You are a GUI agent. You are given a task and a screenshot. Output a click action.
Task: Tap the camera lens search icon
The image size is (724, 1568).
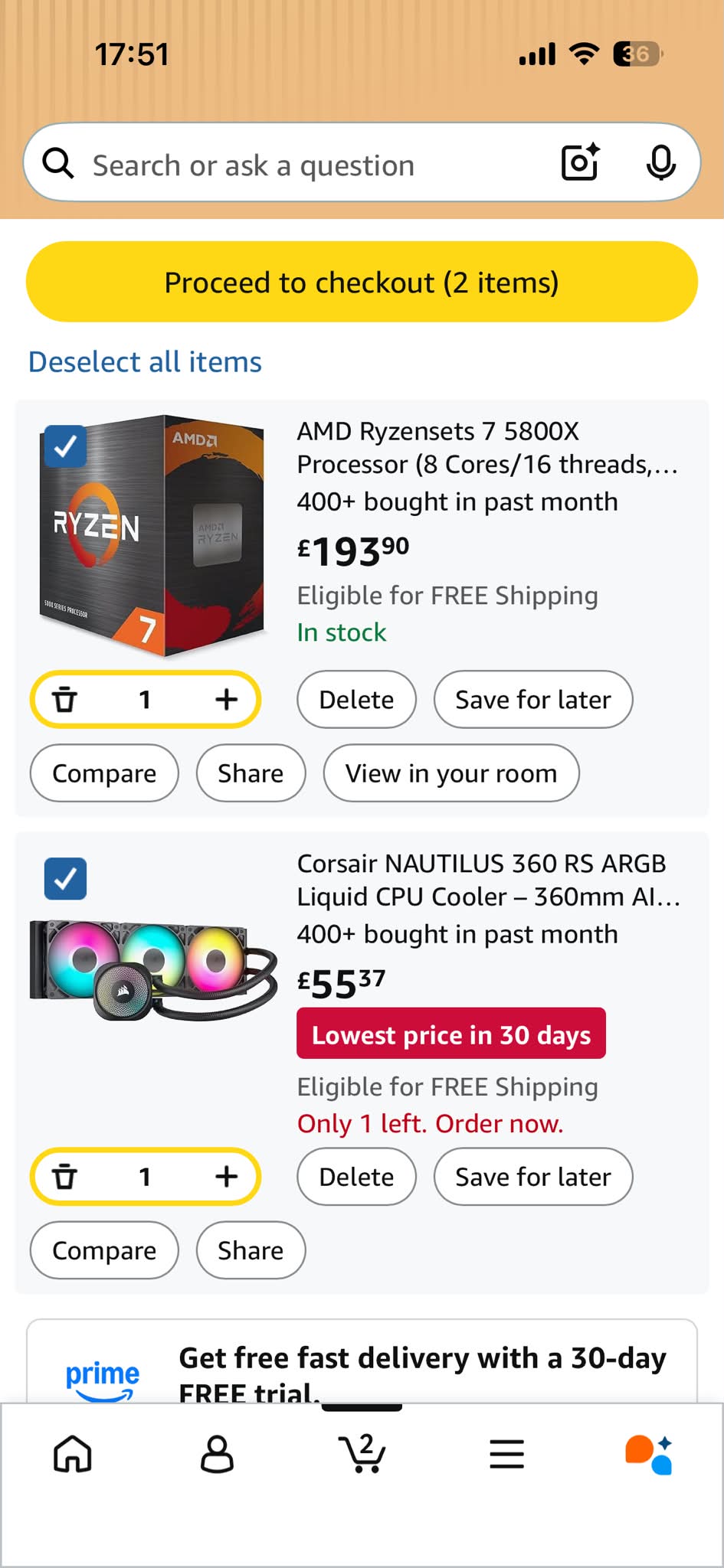tap(580, 162)
